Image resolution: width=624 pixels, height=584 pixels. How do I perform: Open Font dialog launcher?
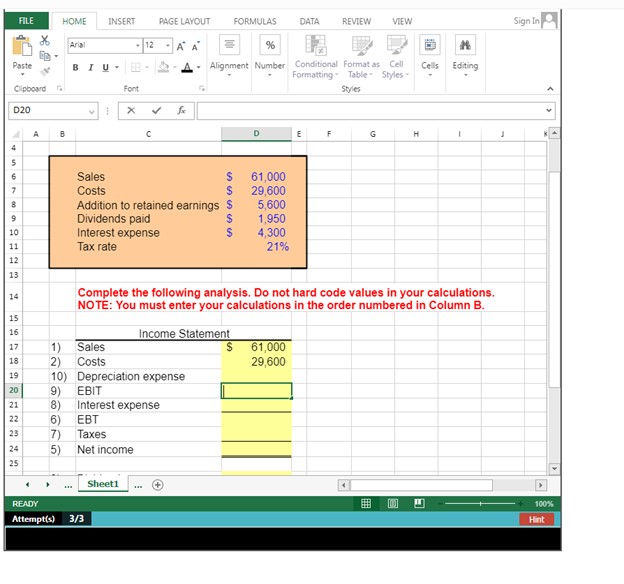click(x=202, y=88)
